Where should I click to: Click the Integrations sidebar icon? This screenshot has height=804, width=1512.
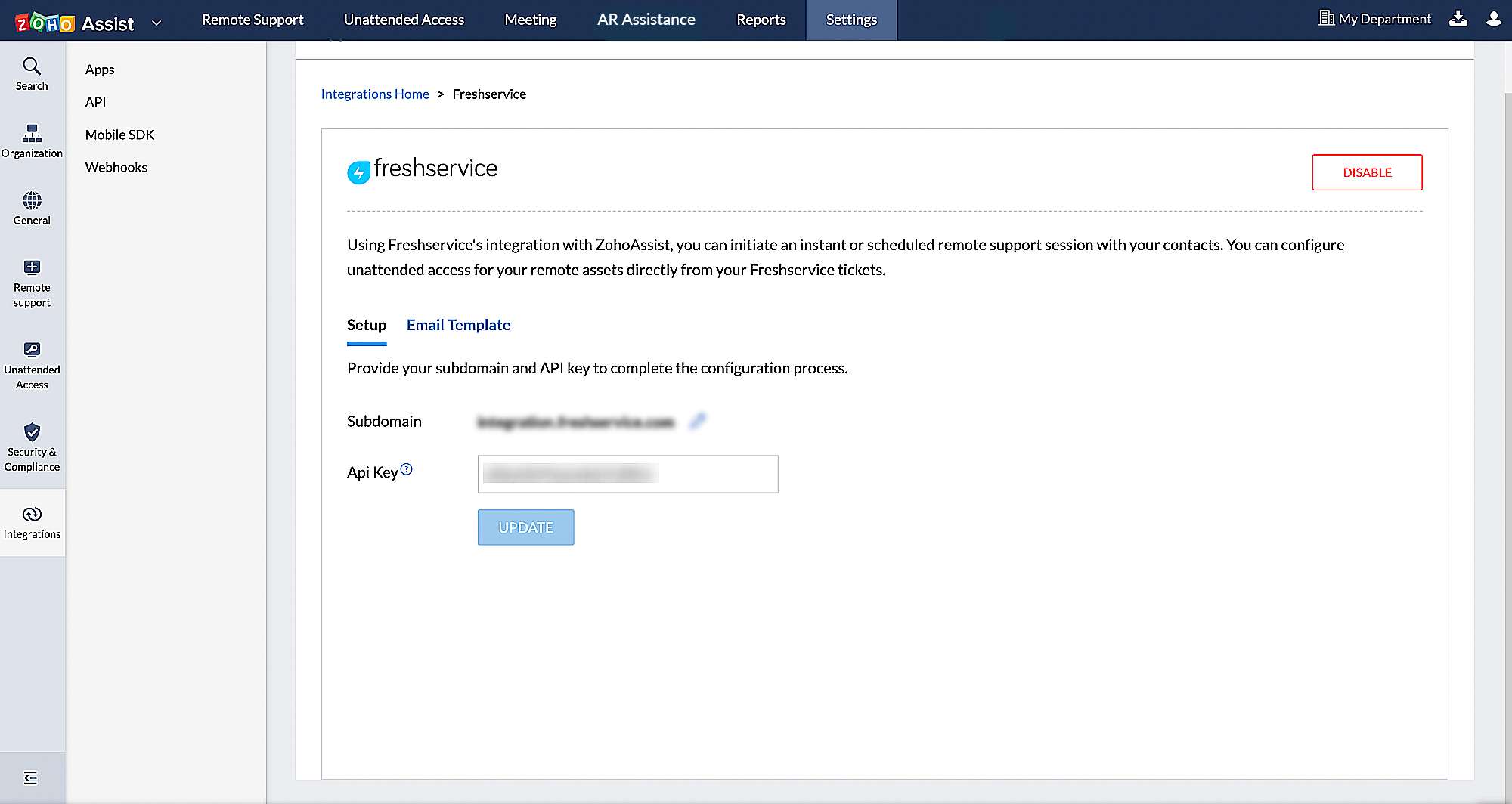(32, 515)
